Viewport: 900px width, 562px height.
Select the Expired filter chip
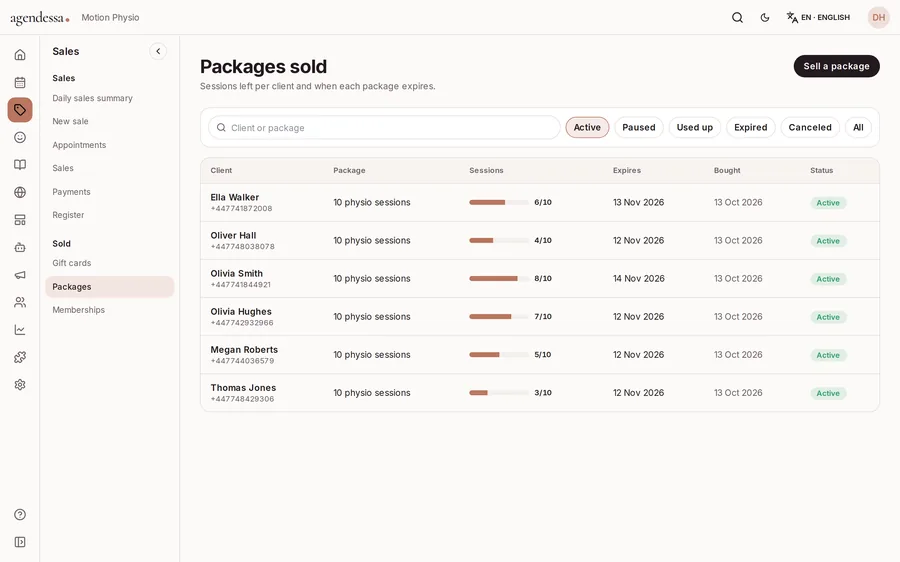751,127
